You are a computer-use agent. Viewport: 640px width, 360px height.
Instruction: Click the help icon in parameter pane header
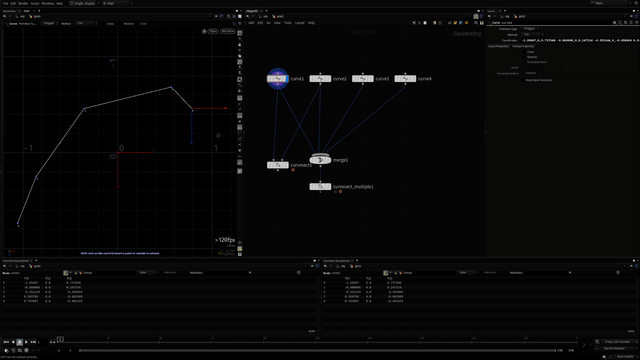click(636, 23)
